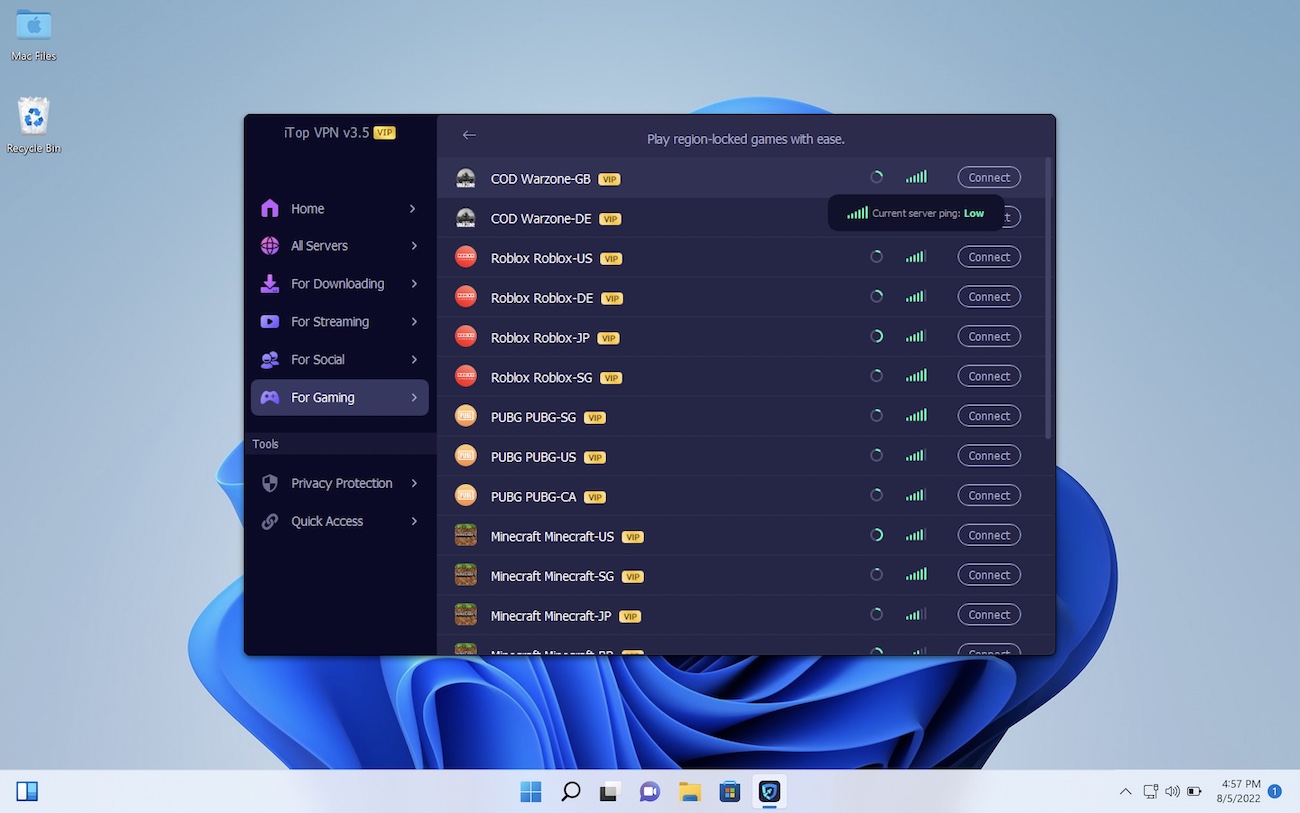Connect to the Roblox Roblox-JP server
1300x813 pixels.
pos(988,336)
